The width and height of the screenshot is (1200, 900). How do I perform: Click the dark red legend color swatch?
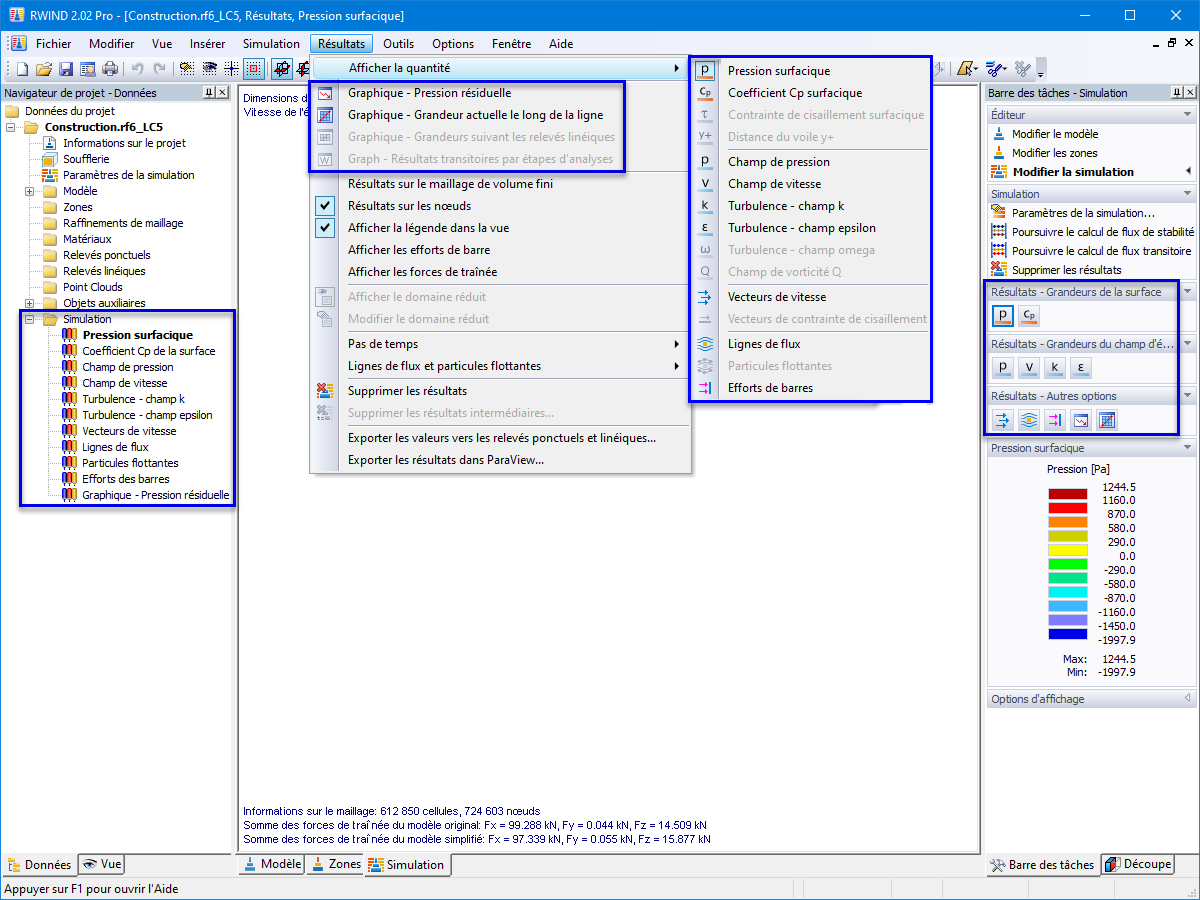(x=1067, y=494)
